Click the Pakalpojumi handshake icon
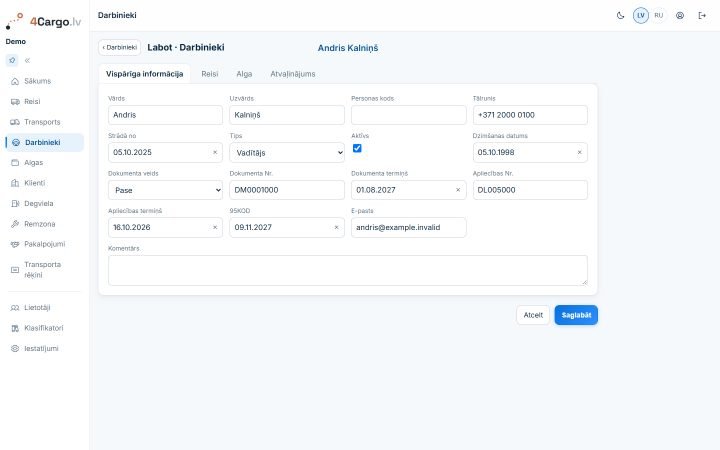This screenshot has height=450, width=720. click(x=15, y=244)
